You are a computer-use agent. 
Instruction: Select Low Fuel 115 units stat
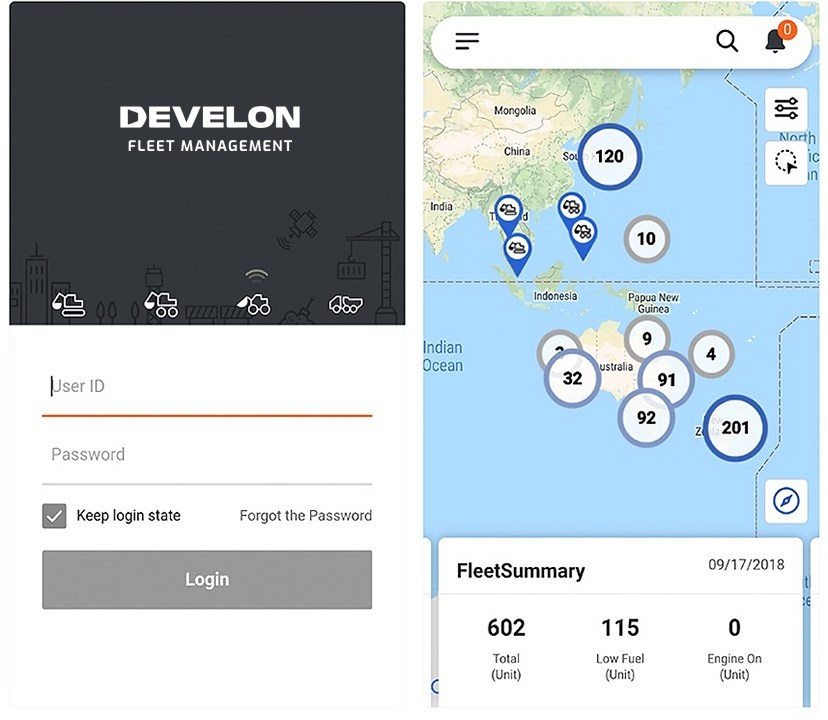620,643
